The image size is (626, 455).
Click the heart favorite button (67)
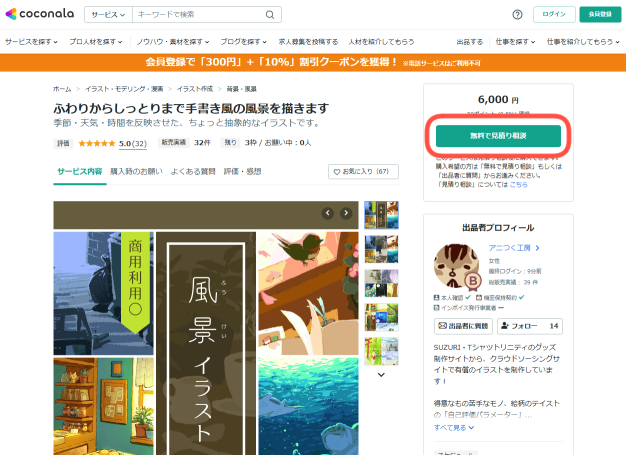coord(363,172)
